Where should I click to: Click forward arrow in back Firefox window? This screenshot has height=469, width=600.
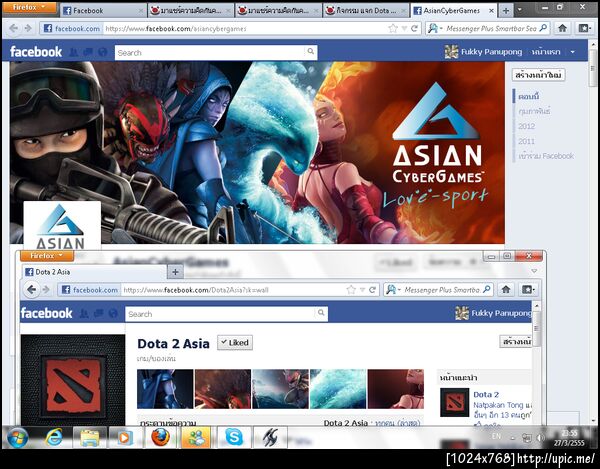pos(28,28)
